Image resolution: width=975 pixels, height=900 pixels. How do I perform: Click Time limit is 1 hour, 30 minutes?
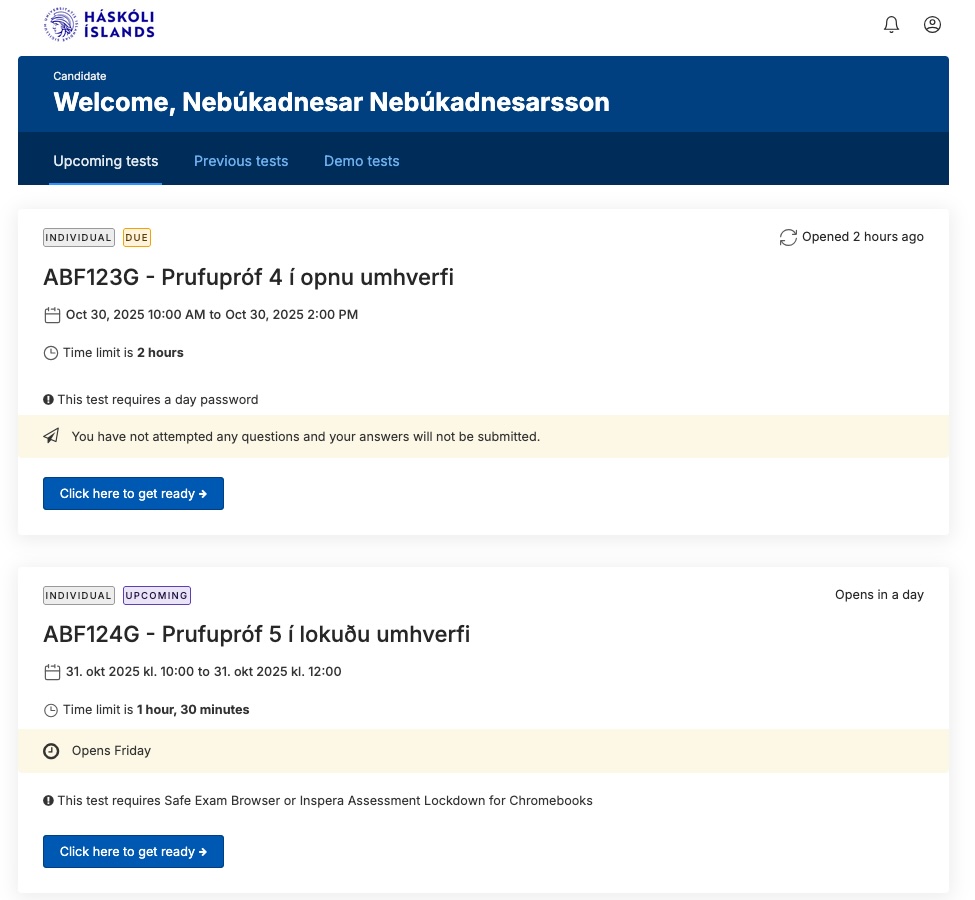(x=156, y=710)
